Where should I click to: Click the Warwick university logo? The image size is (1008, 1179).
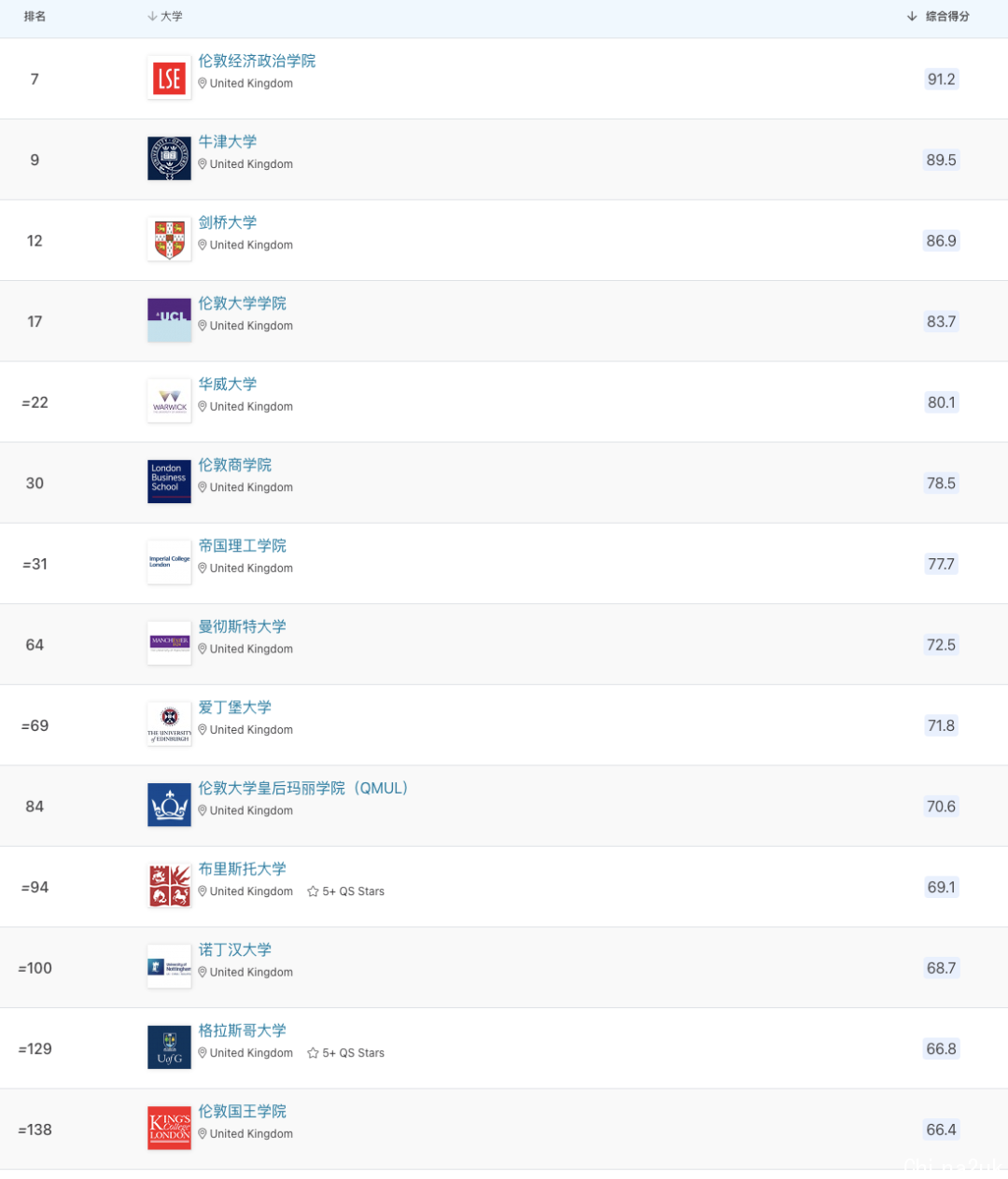(169, 401)
